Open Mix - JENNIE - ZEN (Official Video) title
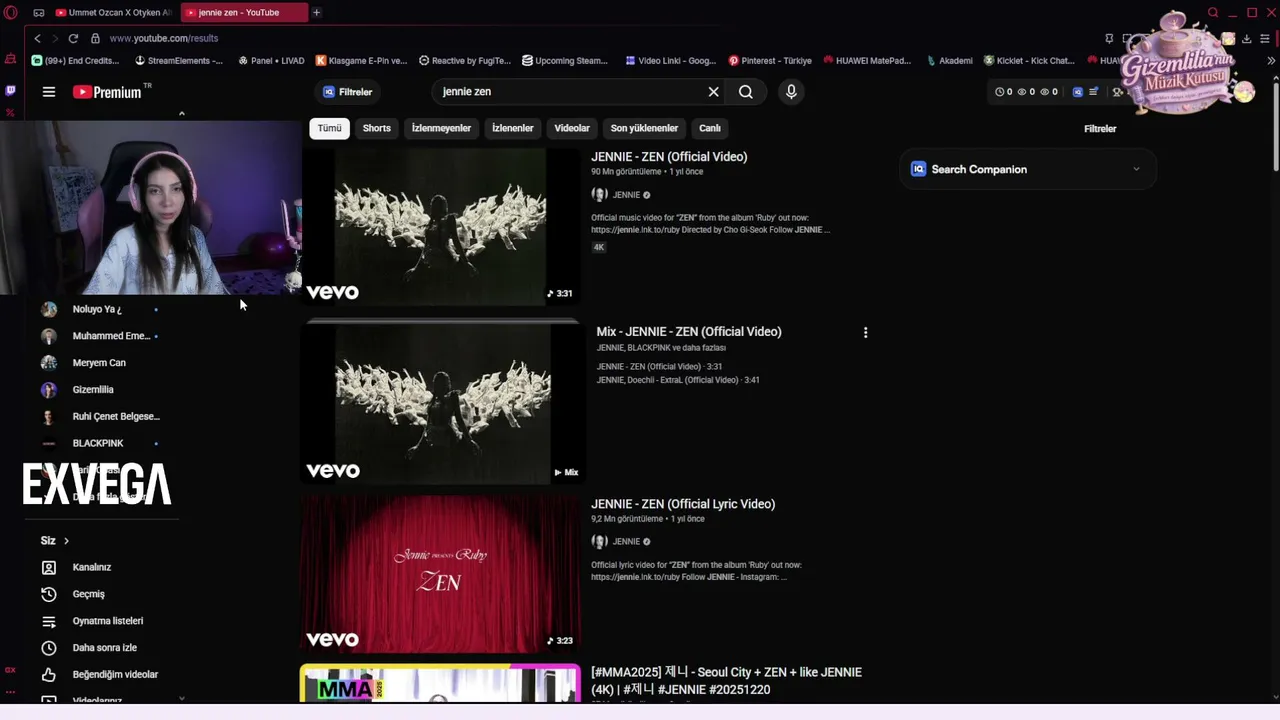This screenshot has height=720, width=1280. [689, 332]
